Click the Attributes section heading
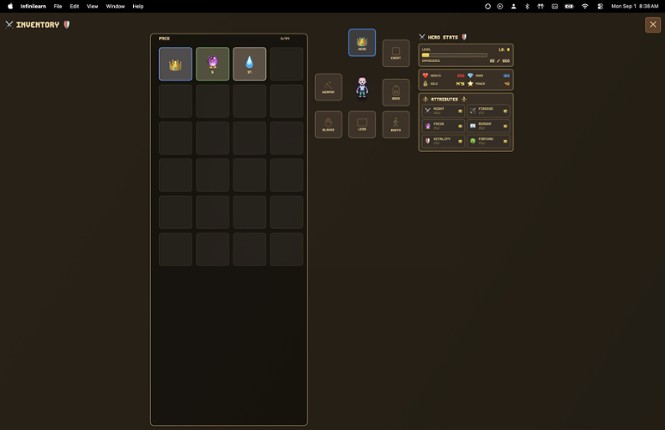The height and width of the screenshot is (430, 665). tap(444, 99)
